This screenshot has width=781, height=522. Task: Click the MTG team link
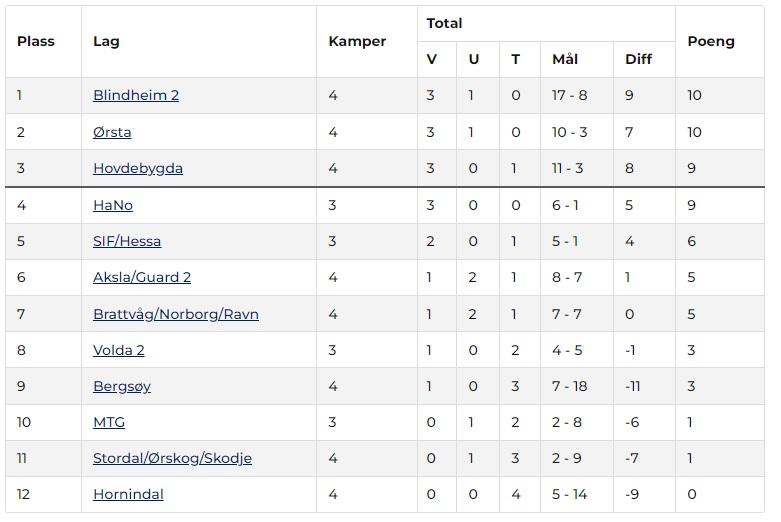[x=108, y=422]
